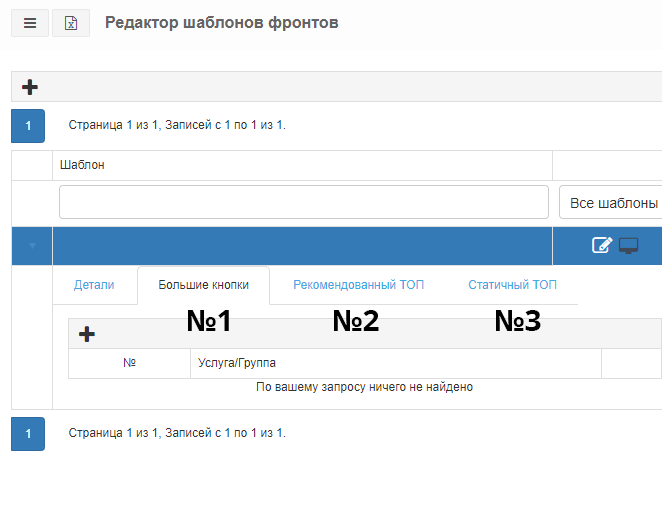Viewport: 662px width, 527px height.
Task: Collapse the selected template row arrow
Action: [x=32, y=246]
